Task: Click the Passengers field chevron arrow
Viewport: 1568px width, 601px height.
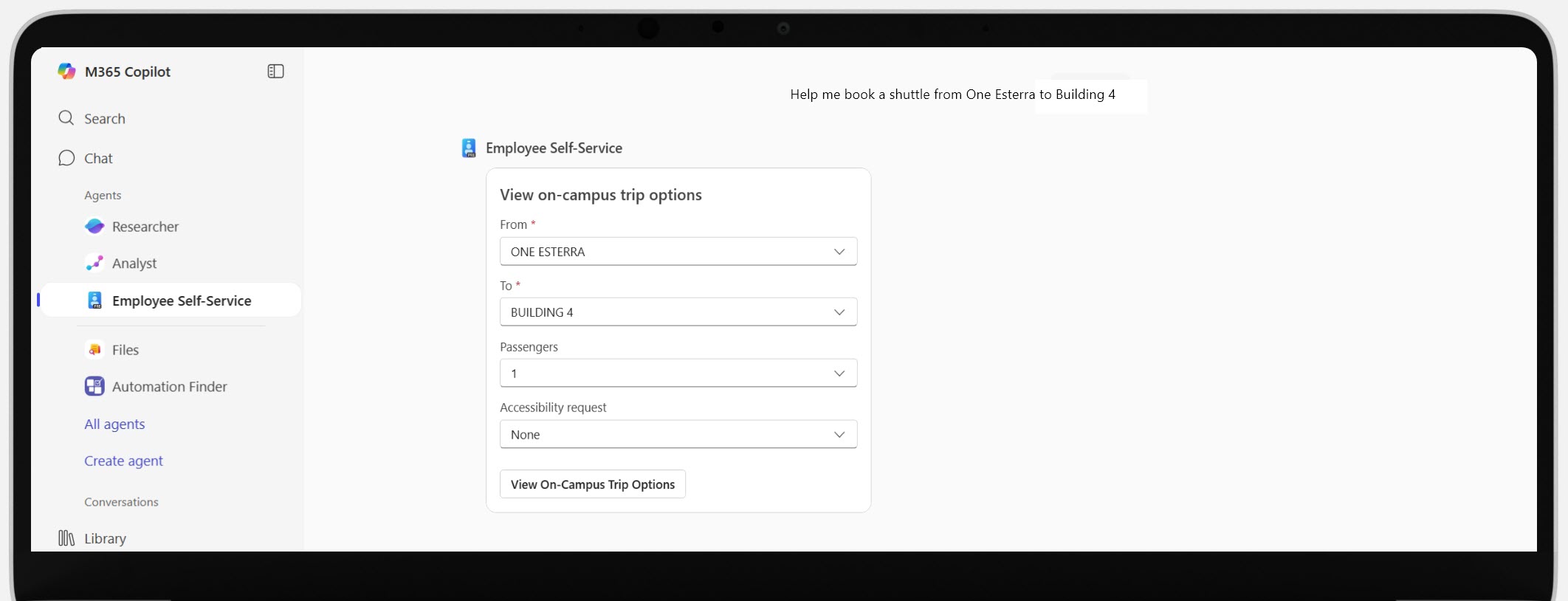Action: (839, 374)
